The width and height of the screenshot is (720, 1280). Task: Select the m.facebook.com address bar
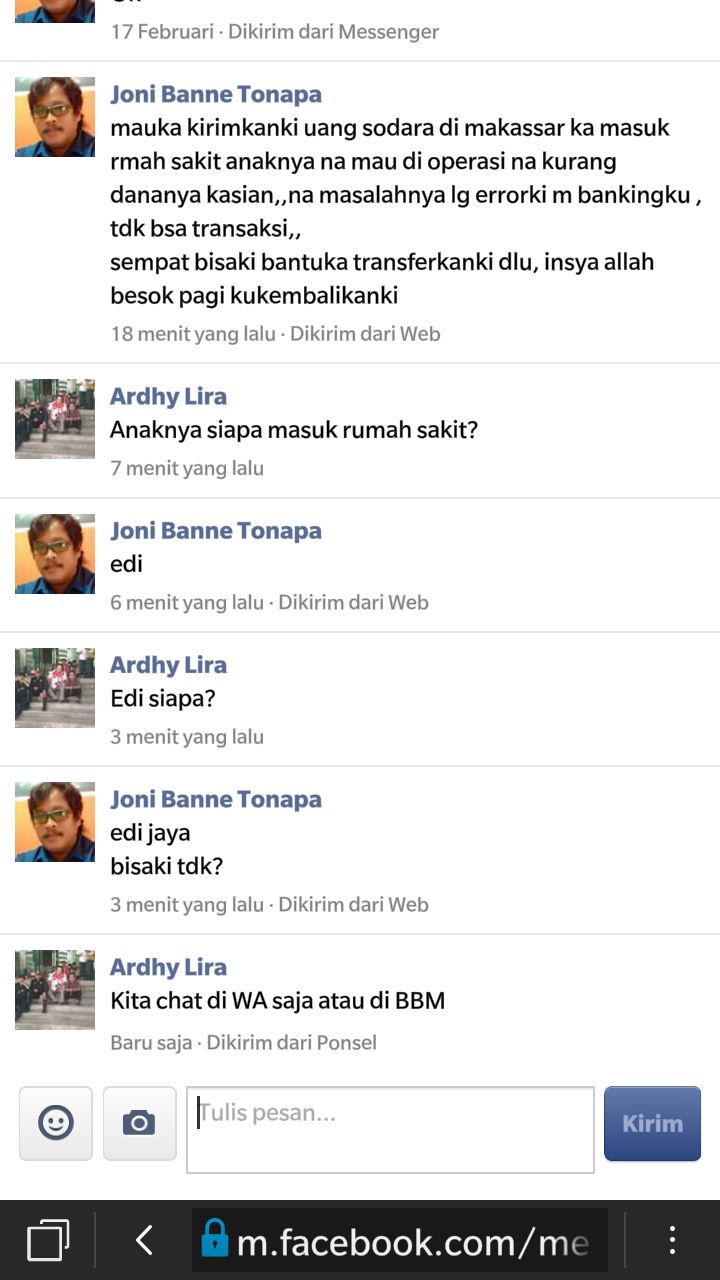(x=400, y=1241)
